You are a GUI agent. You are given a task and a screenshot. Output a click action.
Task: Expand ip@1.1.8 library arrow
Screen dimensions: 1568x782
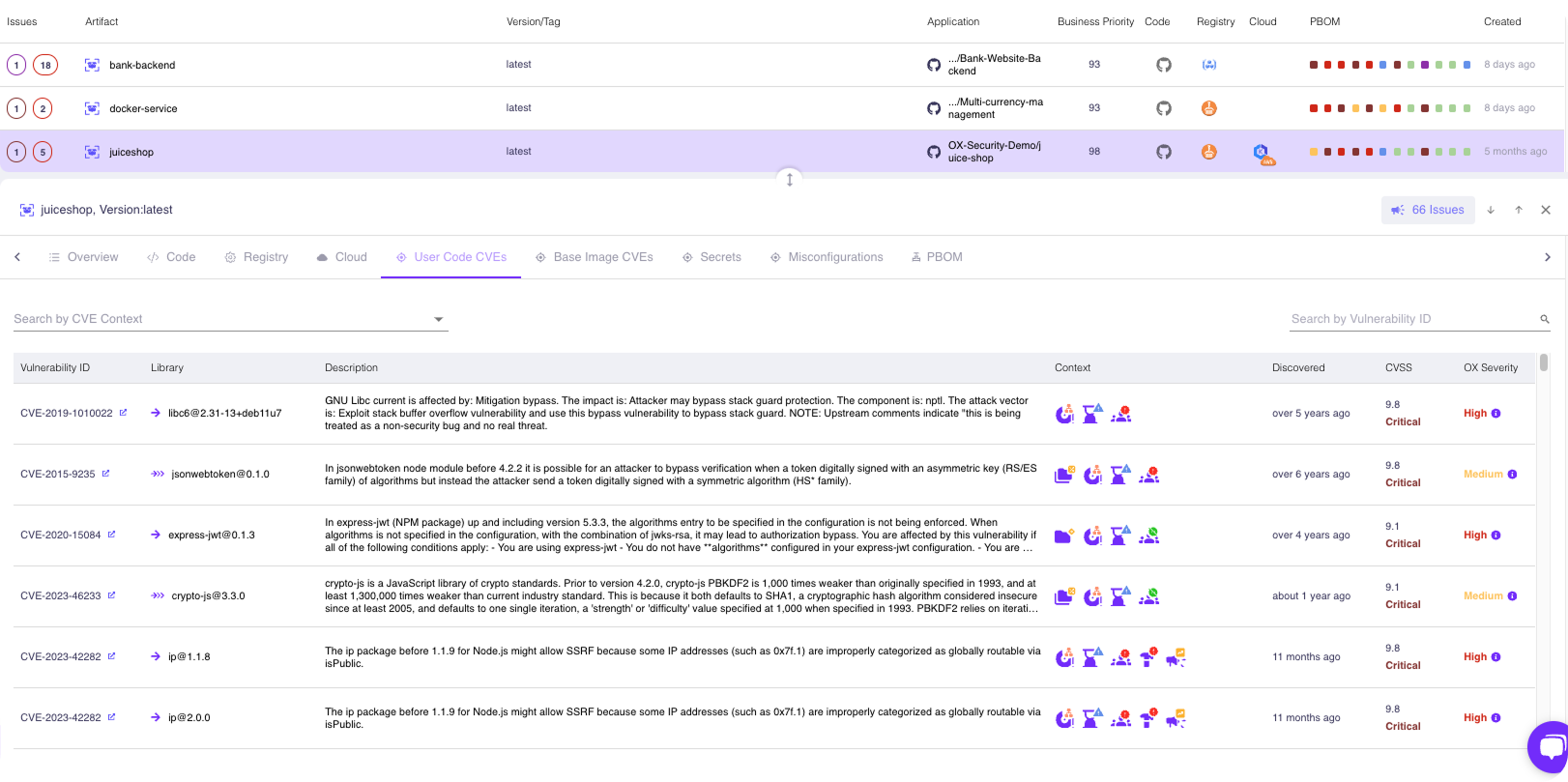(156, 656)
